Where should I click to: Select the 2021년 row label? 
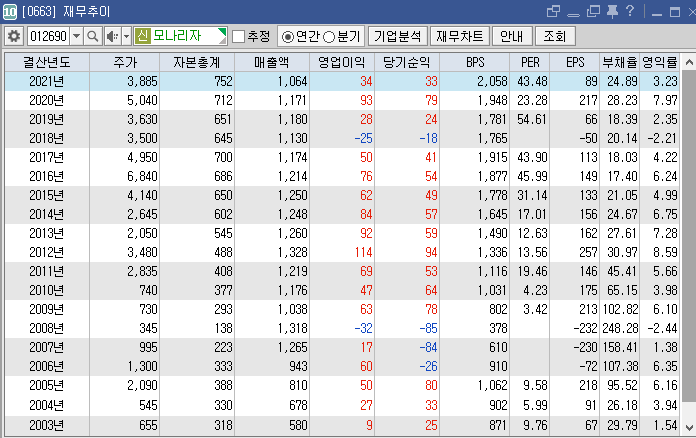(x=47, y=81)
